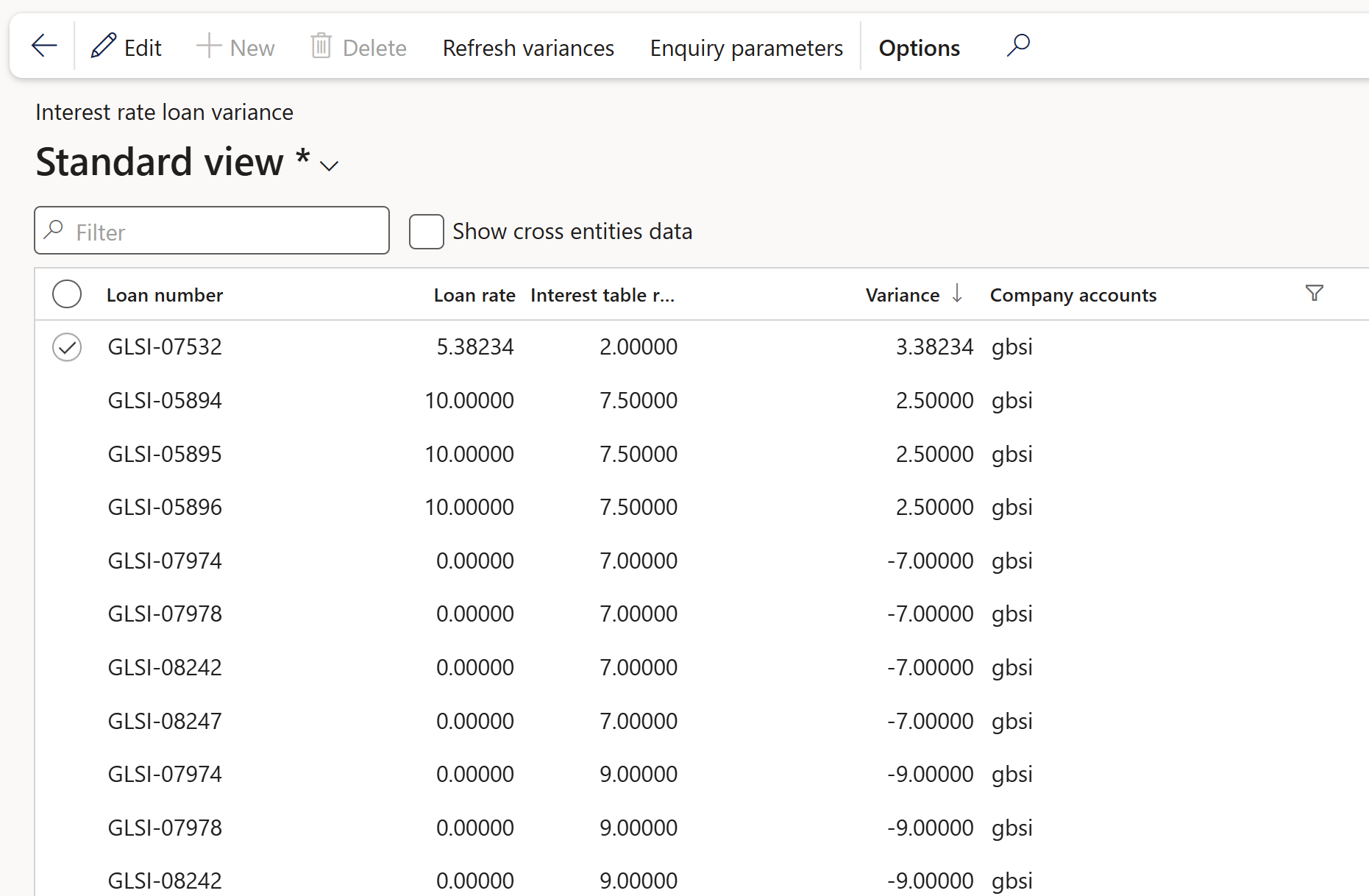Viewport: 1369px width, 896px height.
Task: Click the Loan rate column header
Action: pyautogui.click(x=474, y=295)
